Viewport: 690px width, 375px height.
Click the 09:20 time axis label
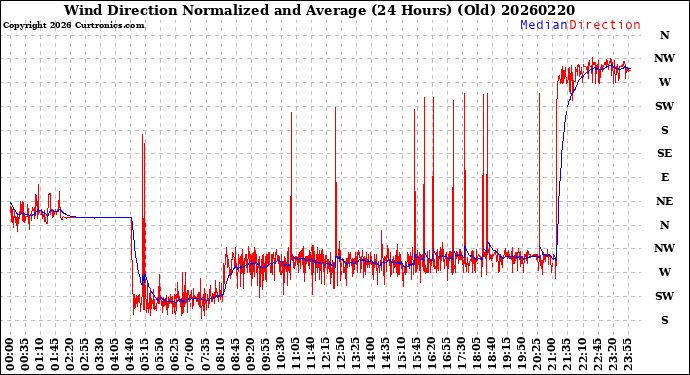pyautogui.click(x=251, y=355)
